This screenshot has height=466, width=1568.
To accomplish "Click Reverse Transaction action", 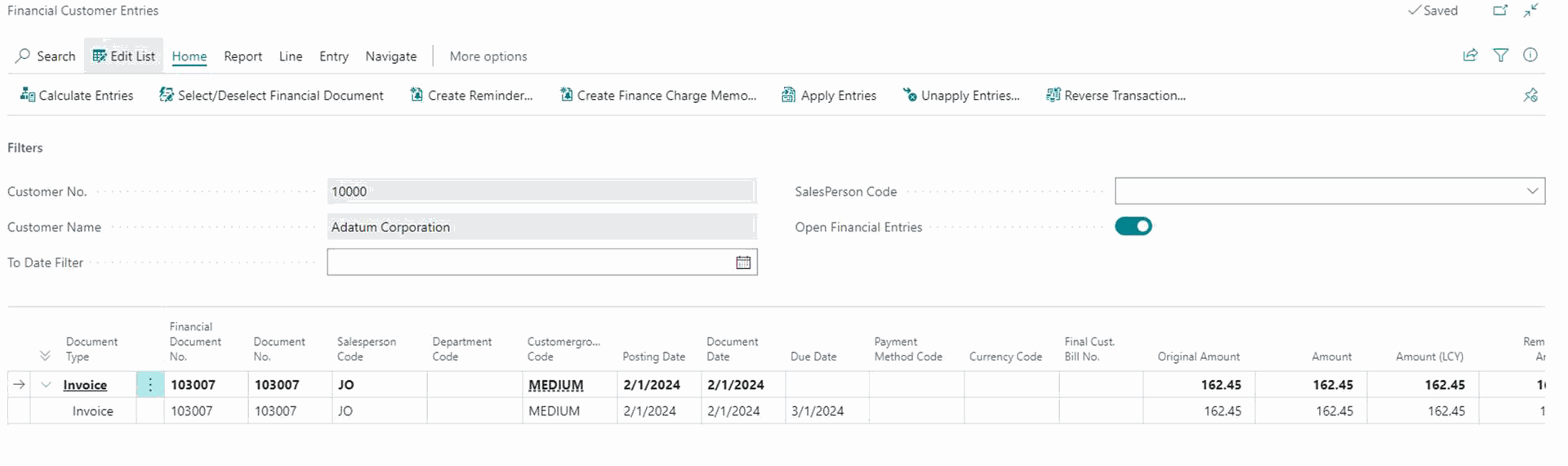I will [x=1116, y=96].
